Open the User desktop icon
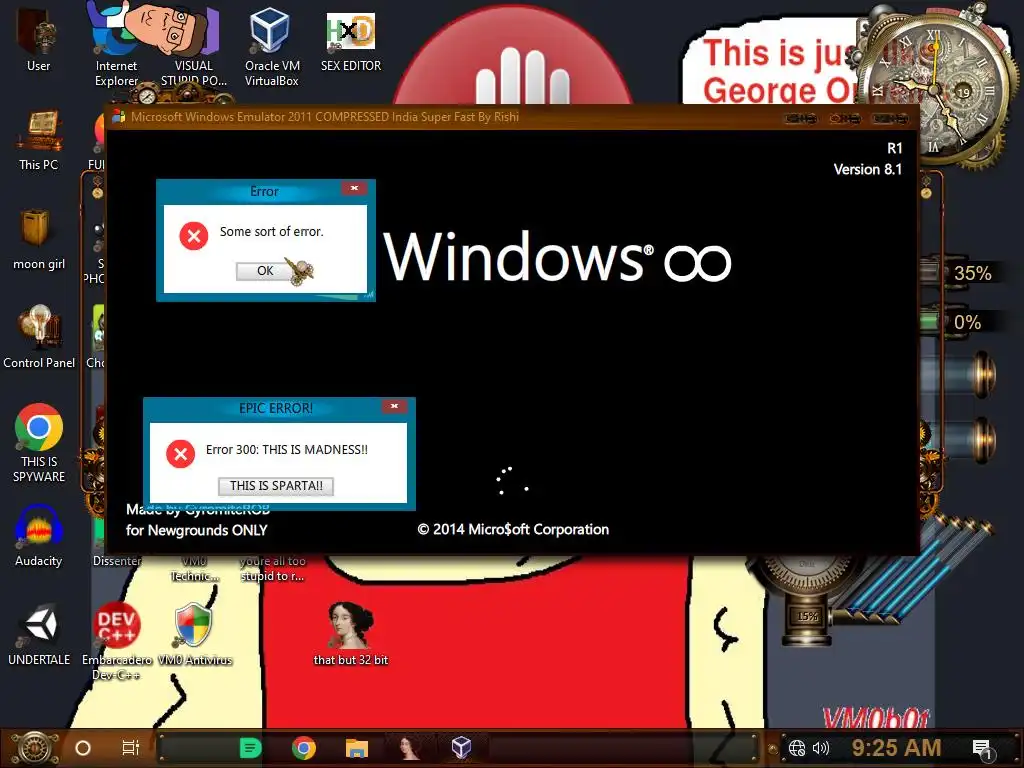1024x768 pixels. [38, 39]
